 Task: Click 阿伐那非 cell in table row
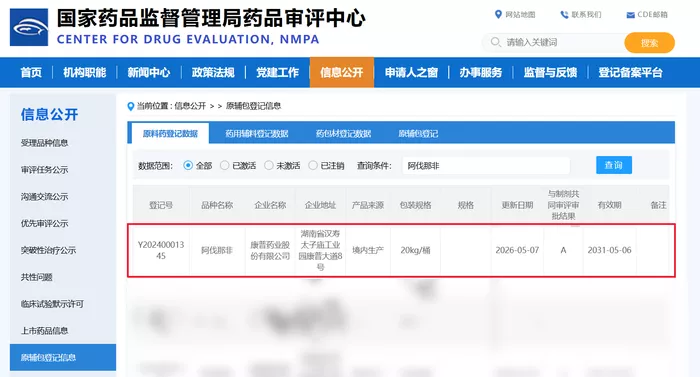pyautogui.click(x=217, y=250)
